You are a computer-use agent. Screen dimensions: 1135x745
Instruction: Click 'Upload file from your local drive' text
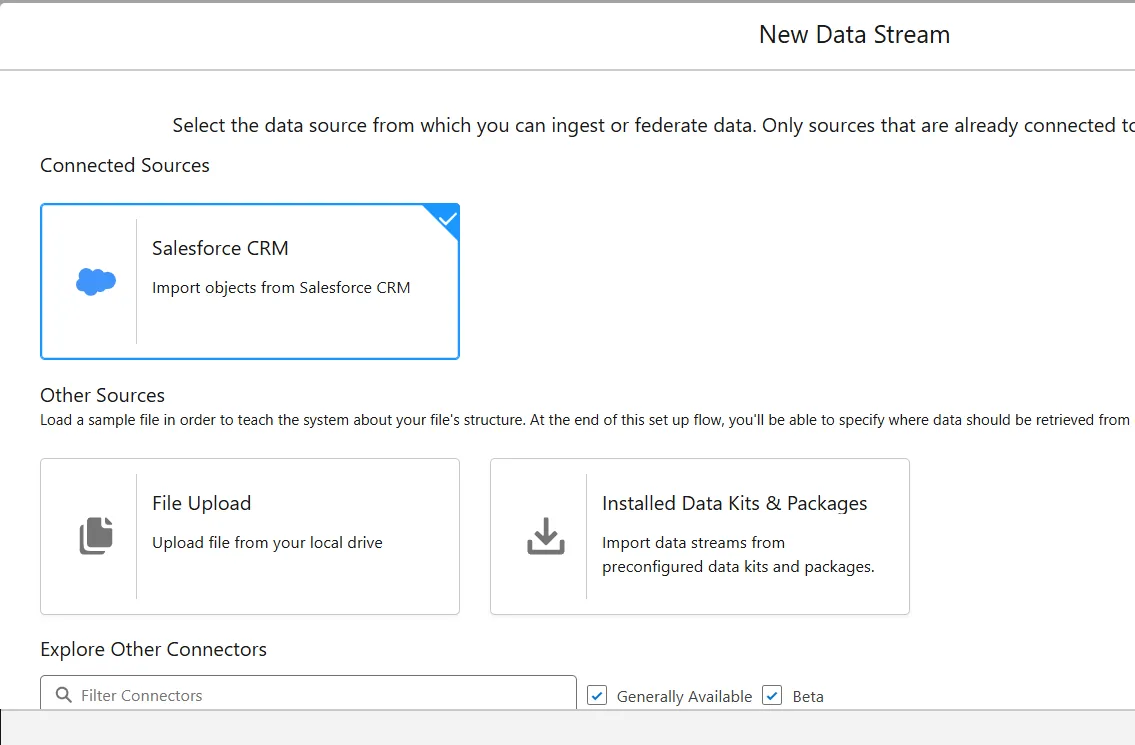click(x=267, y=543)
